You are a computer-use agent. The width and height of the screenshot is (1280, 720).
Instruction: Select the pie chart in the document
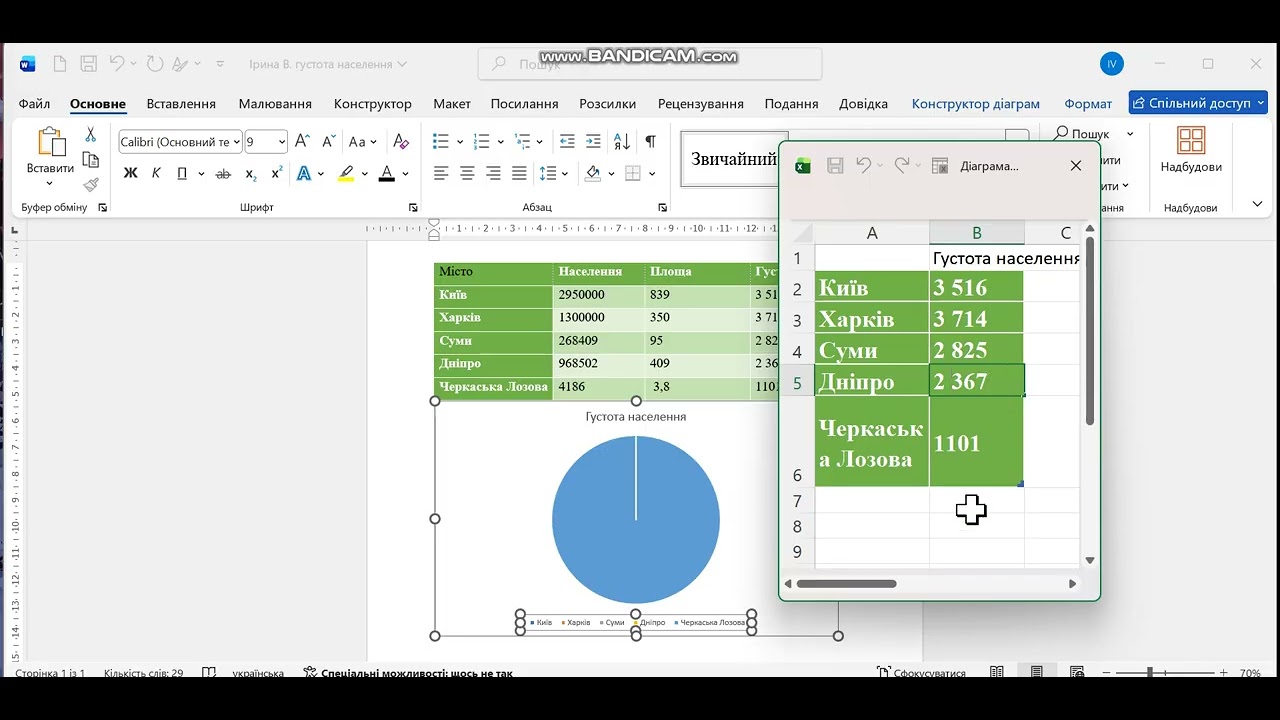click(x=636, y=519)
